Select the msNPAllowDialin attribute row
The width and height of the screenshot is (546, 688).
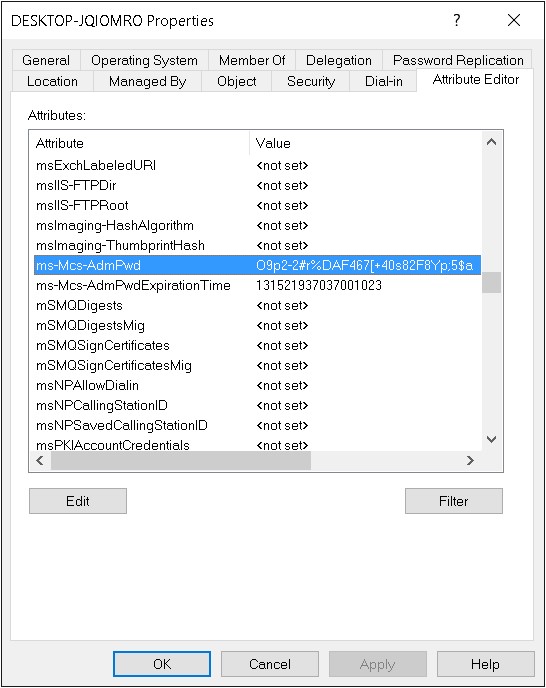point(258,386)
